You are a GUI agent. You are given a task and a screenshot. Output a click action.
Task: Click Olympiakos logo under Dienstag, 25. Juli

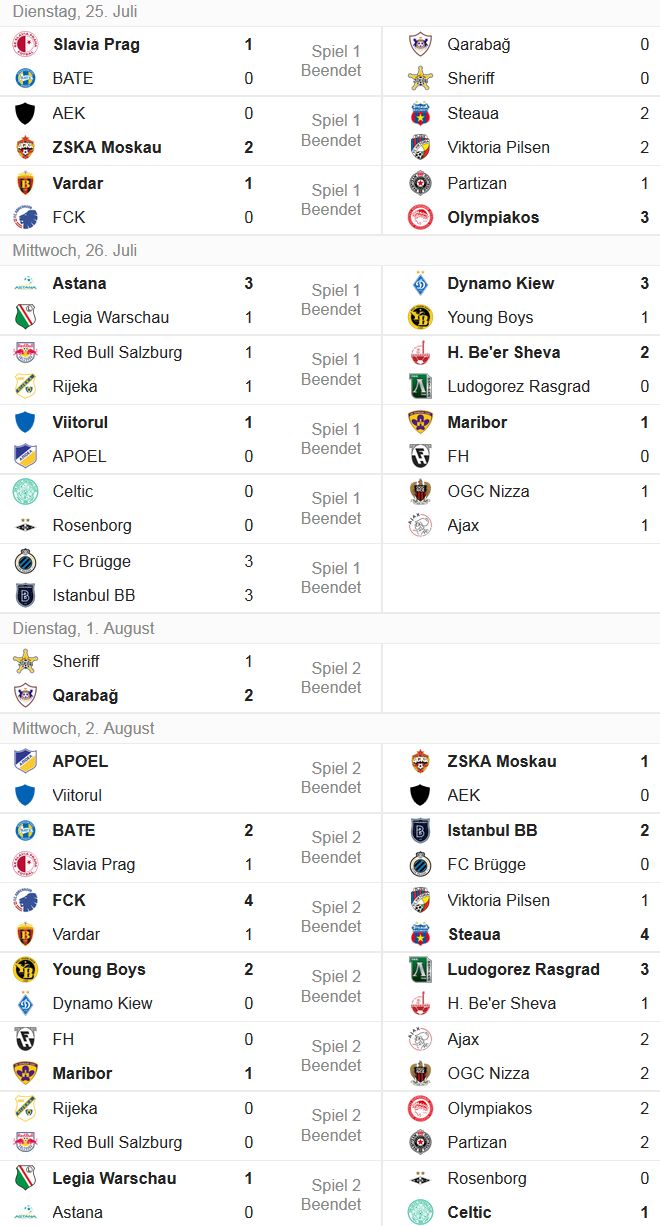tap(420, 218)
